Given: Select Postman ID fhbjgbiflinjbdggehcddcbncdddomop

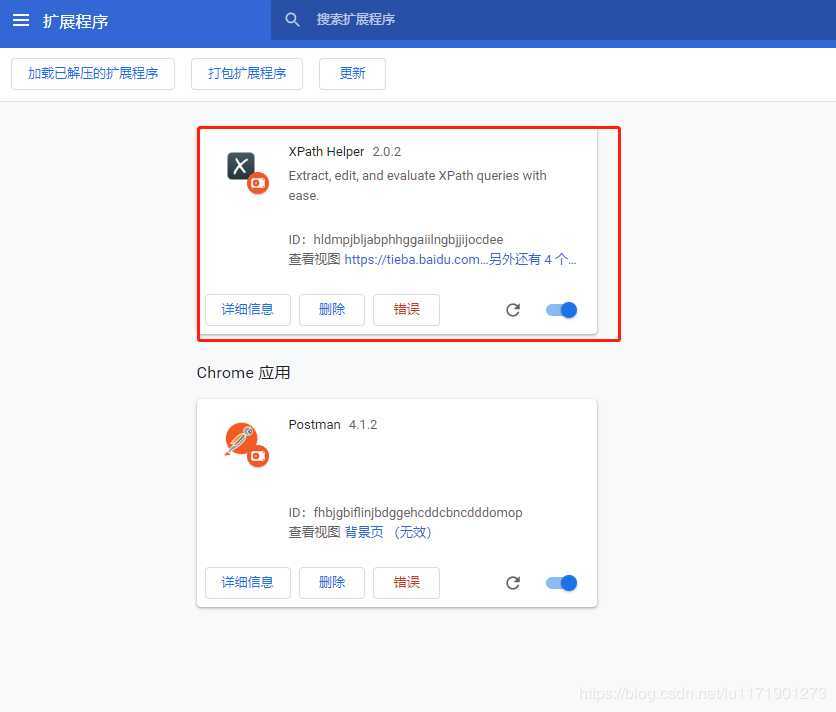Looking at the screenshot, I should (x=417, y=513).
